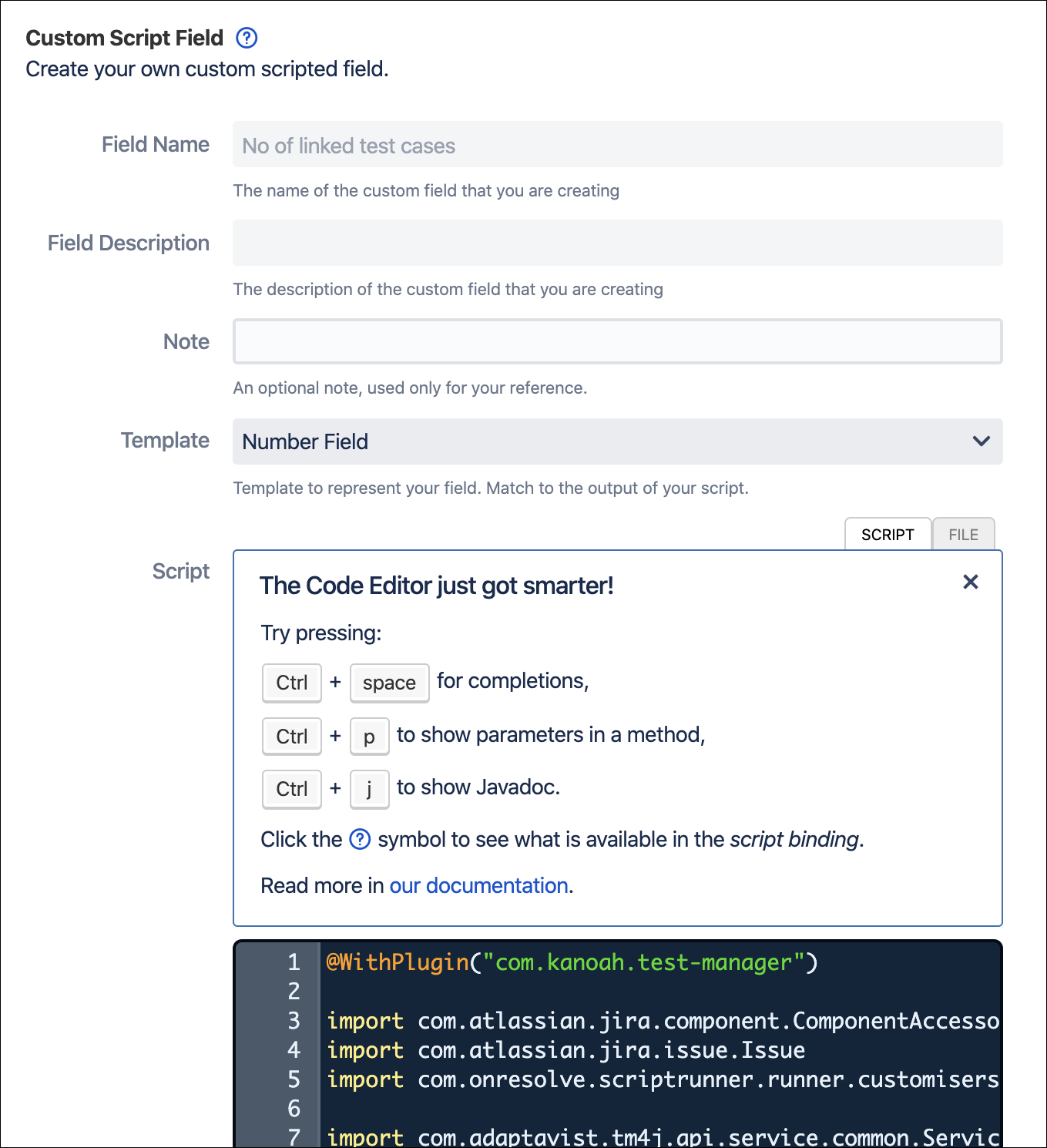Screen dimensions: 1047x1148
Task: Click the script binding question mark symbol
Action: click(x=360, y=839)
